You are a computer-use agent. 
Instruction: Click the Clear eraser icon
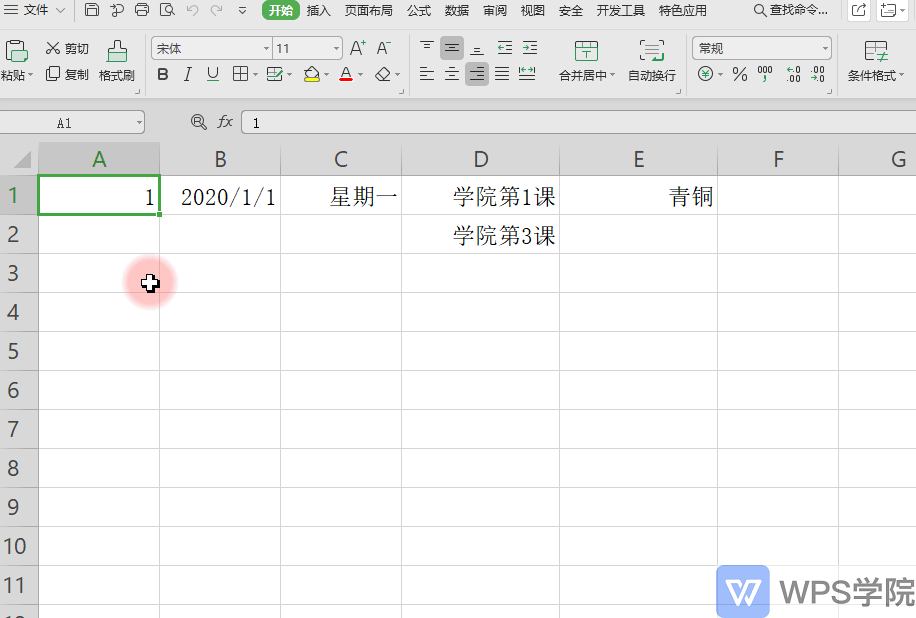coord(383,74)
